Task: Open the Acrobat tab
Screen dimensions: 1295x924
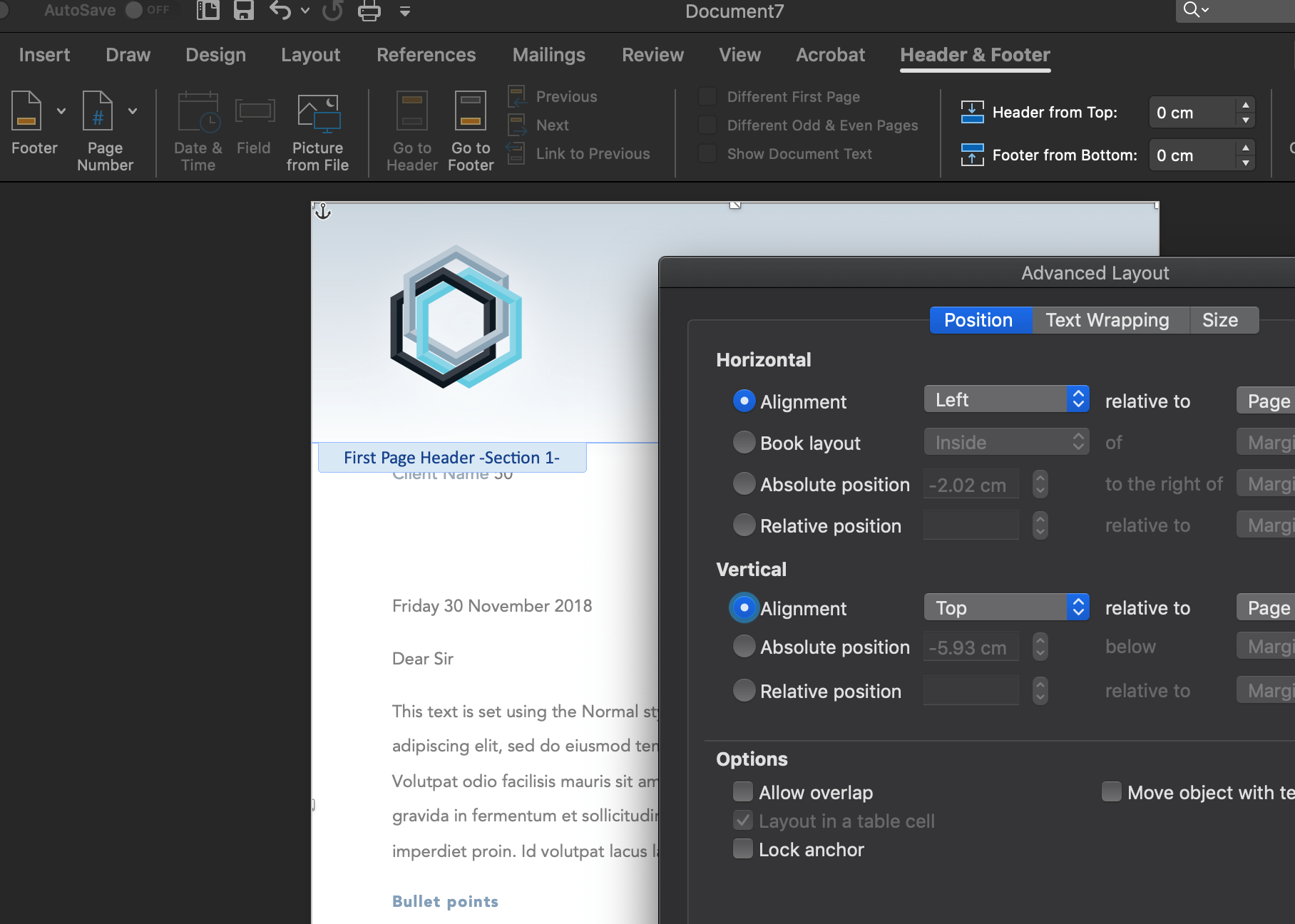Action: 831,55
